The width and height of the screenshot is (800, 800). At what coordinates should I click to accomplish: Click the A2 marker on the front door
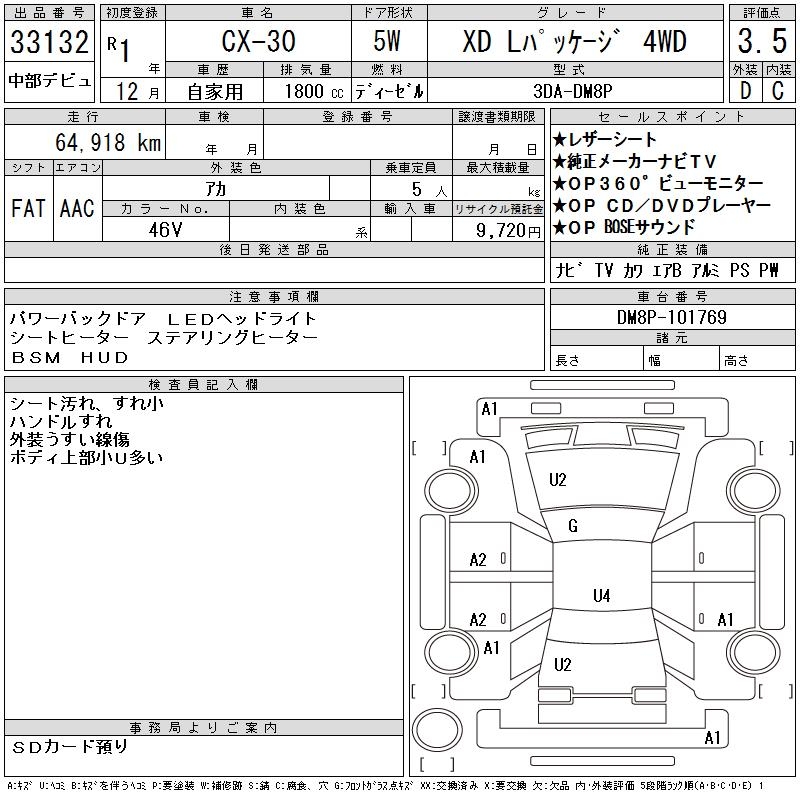point(478,560)
